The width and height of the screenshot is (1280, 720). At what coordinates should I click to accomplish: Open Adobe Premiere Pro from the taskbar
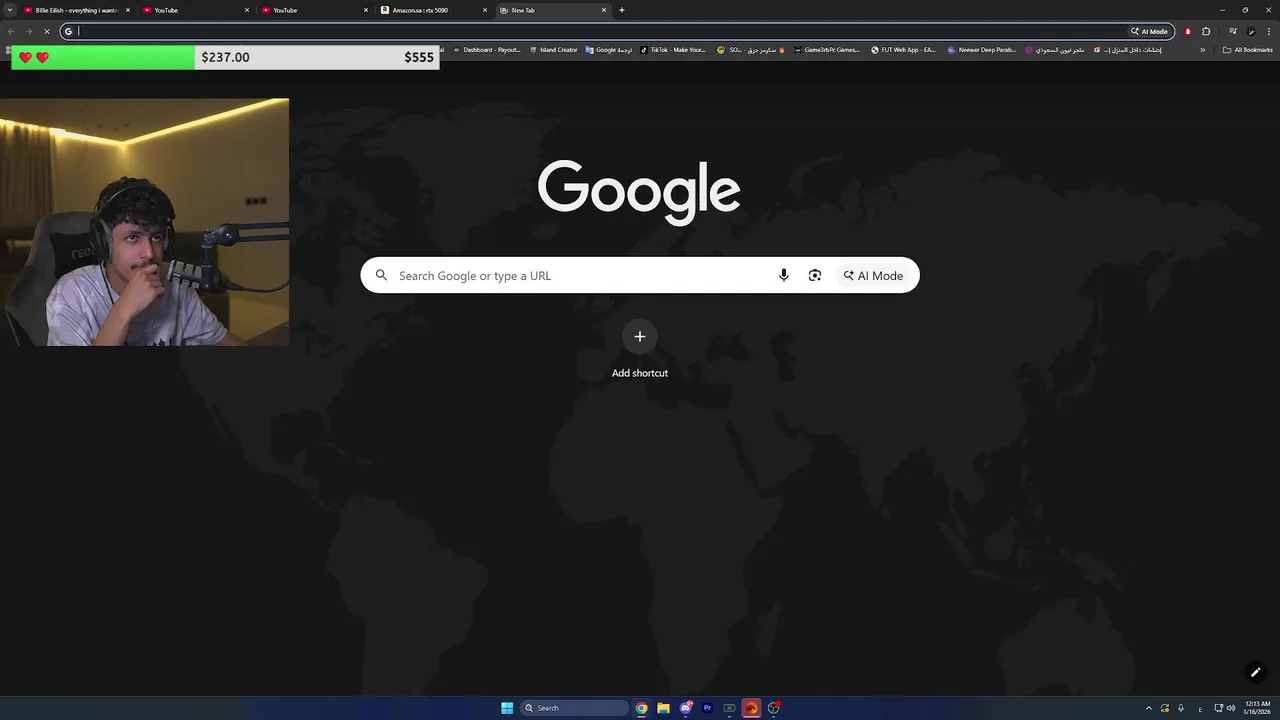[x=707, y=708]
